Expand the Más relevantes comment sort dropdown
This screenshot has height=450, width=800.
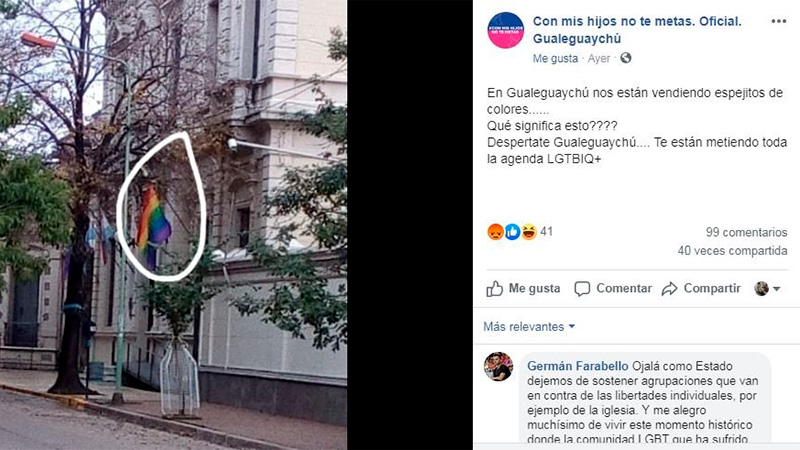(x=529, y=327)
